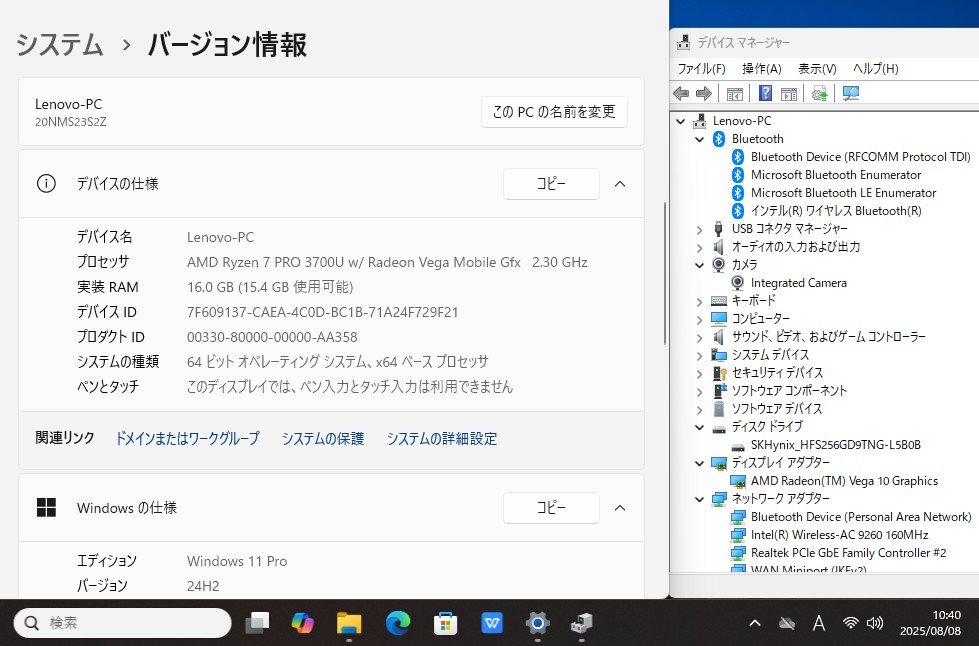Screen dimensions: 979x646
Task: Click the cloud sync icon in system tray
Action: [x=787, y=622]
